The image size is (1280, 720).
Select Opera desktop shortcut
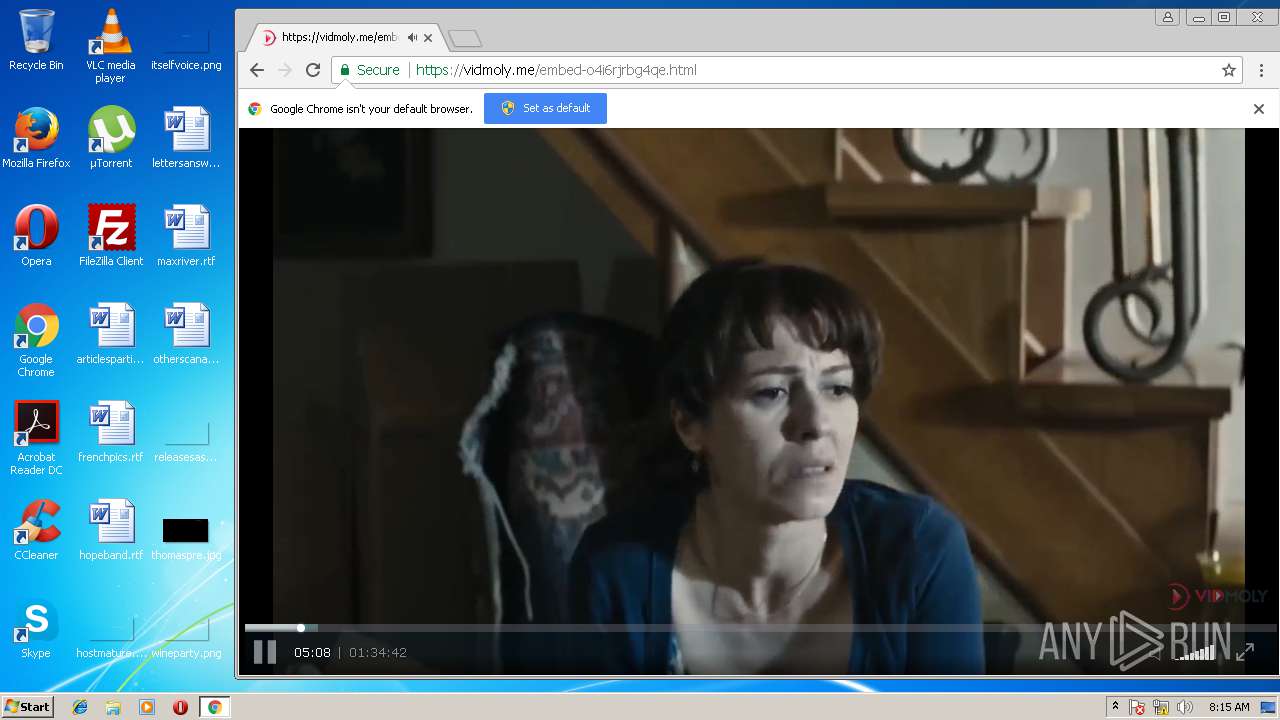click(36, 236)
